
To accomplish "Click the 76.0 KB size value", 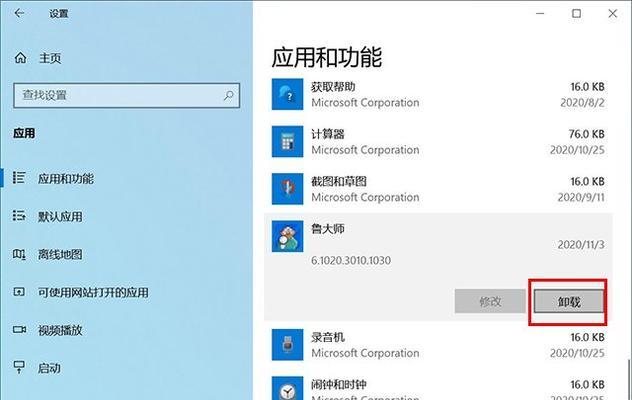I will point(586,134).
